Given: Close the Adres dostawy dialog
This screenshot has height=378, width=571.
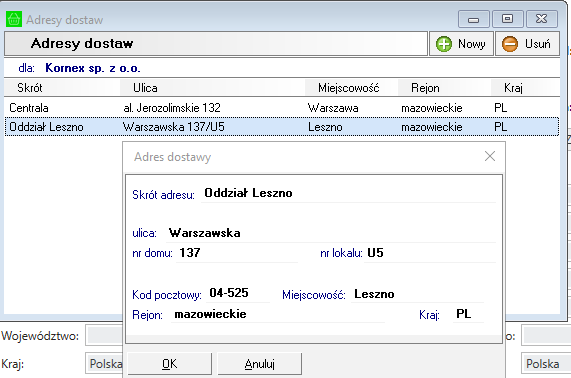Looking at the screenshot, I should click(x=490, y=156).
